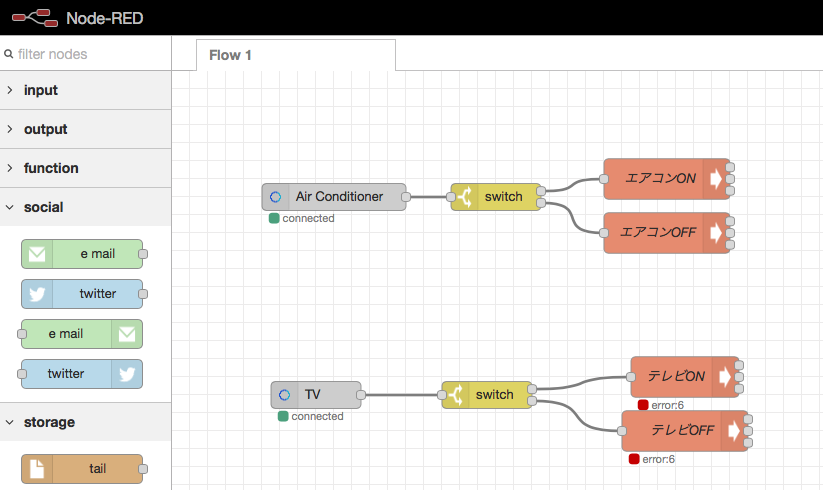The image size is (823, 490).
Task: Click green status dot under TV
Action: [283, 416]
